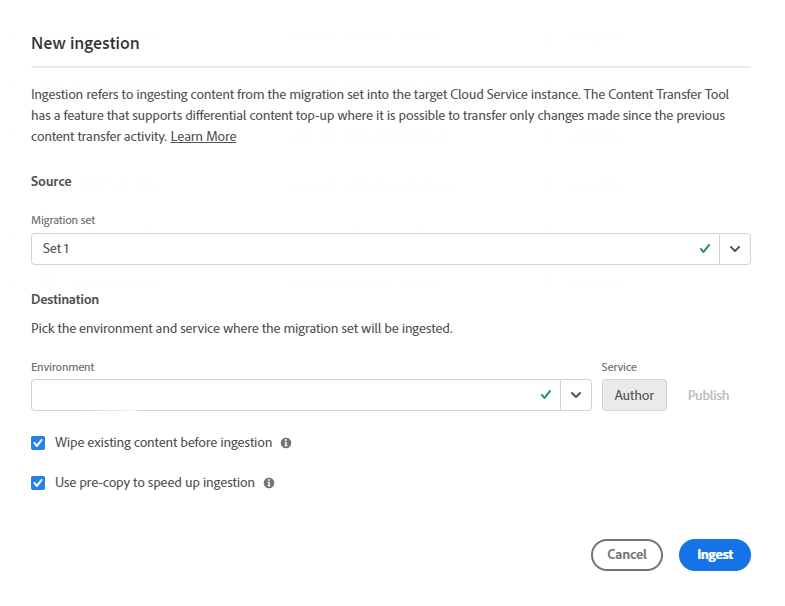Click info icon beside Wipe existing content
The image size is (785, 606).
click(x=286, y=443)
